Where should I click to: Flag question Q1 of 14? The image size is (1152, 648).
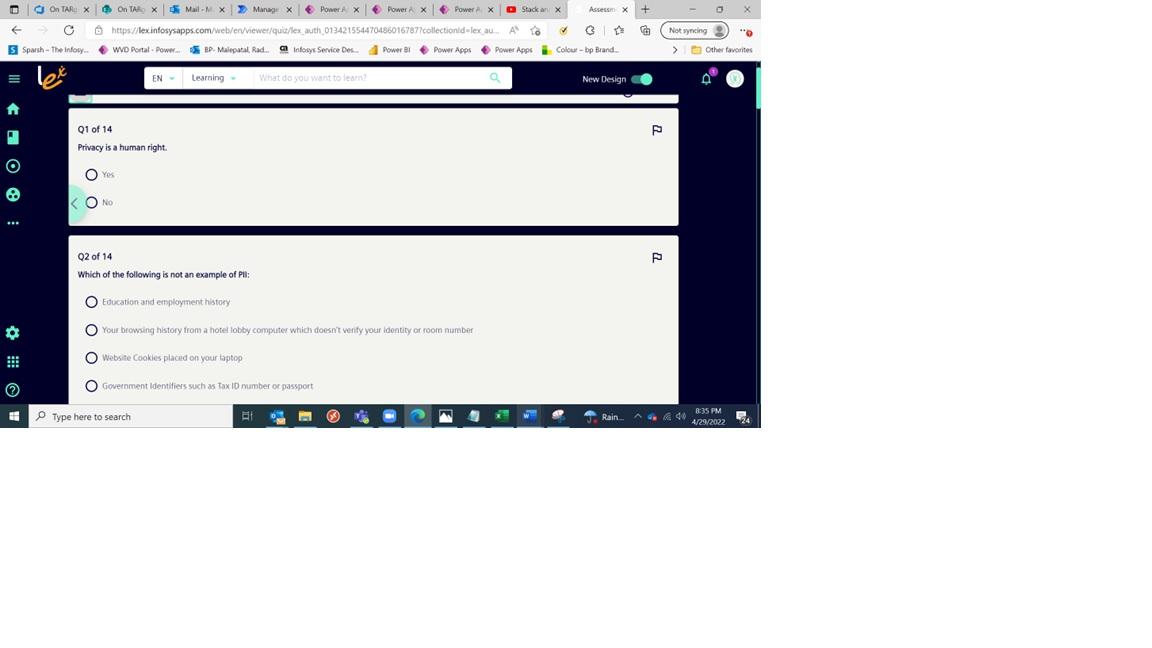tap(657, 129)
